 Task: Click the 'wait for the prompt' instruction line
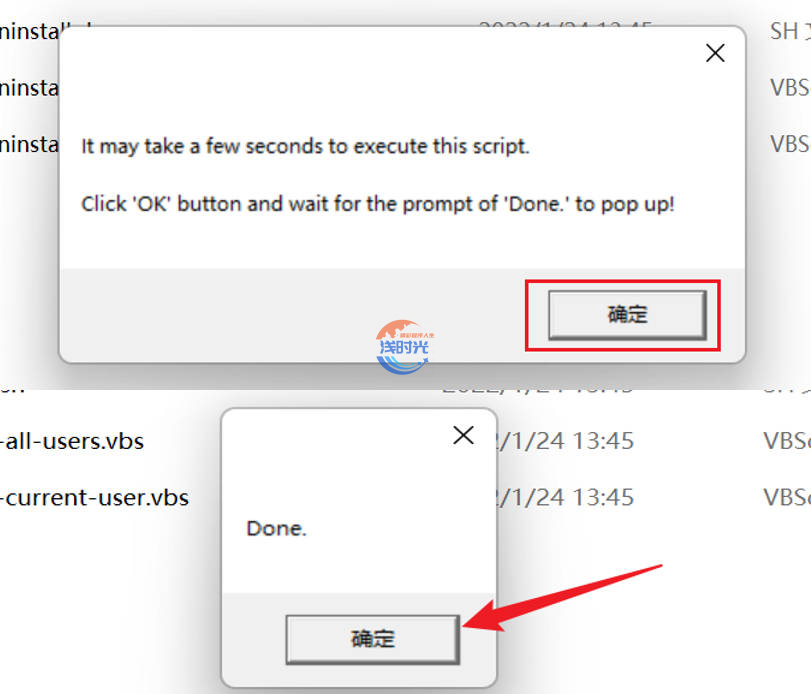point(378,204)
